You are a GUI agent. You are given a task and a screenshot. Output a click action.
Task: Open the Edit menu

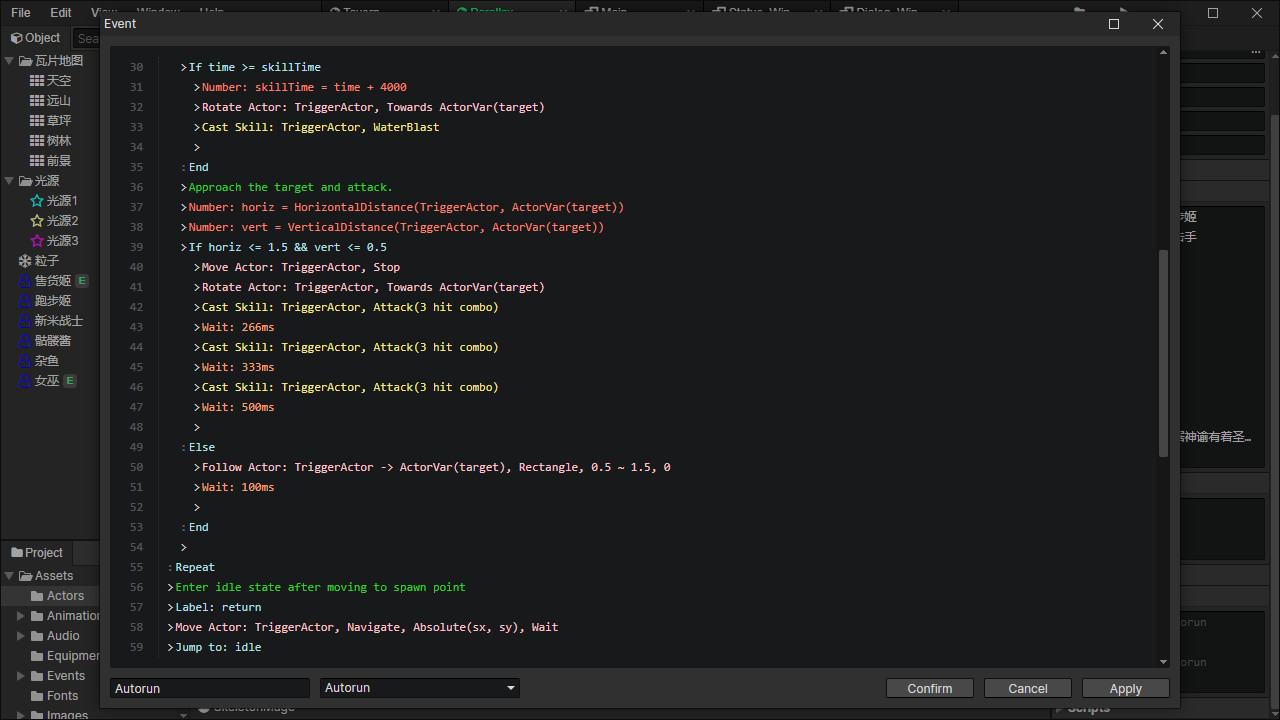coord(61,13)
